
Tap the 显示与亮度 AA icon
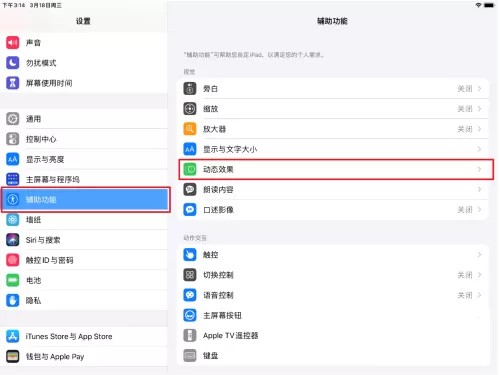[x=13, y=159]
